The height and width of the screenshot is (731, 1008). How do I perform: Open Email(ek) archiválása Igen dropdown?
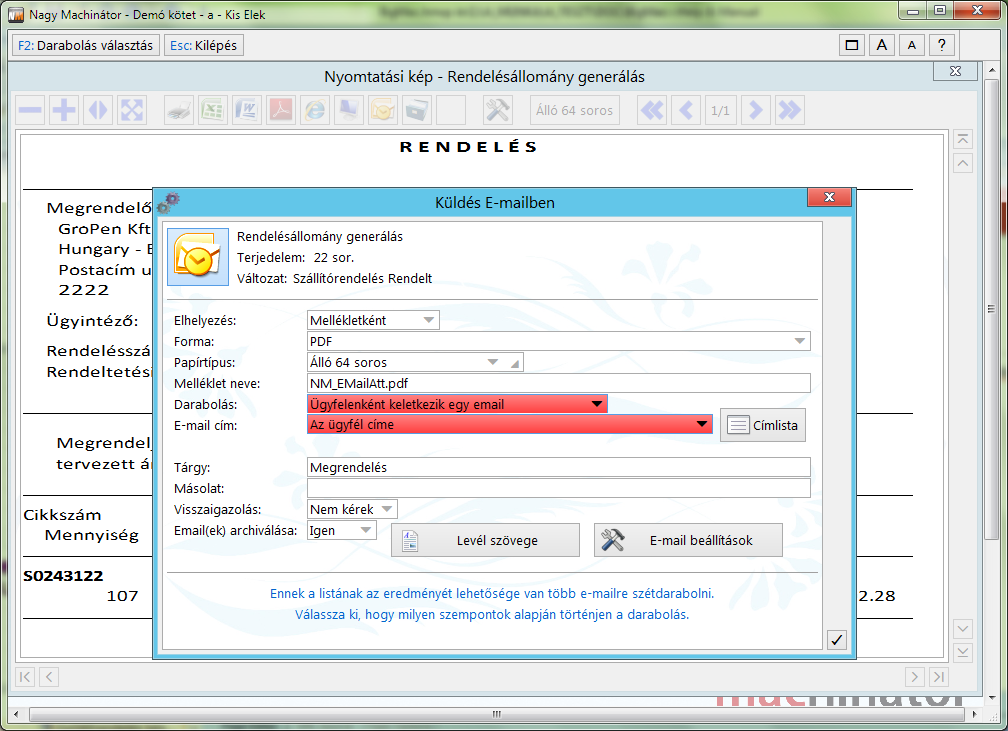coord(341,530)
